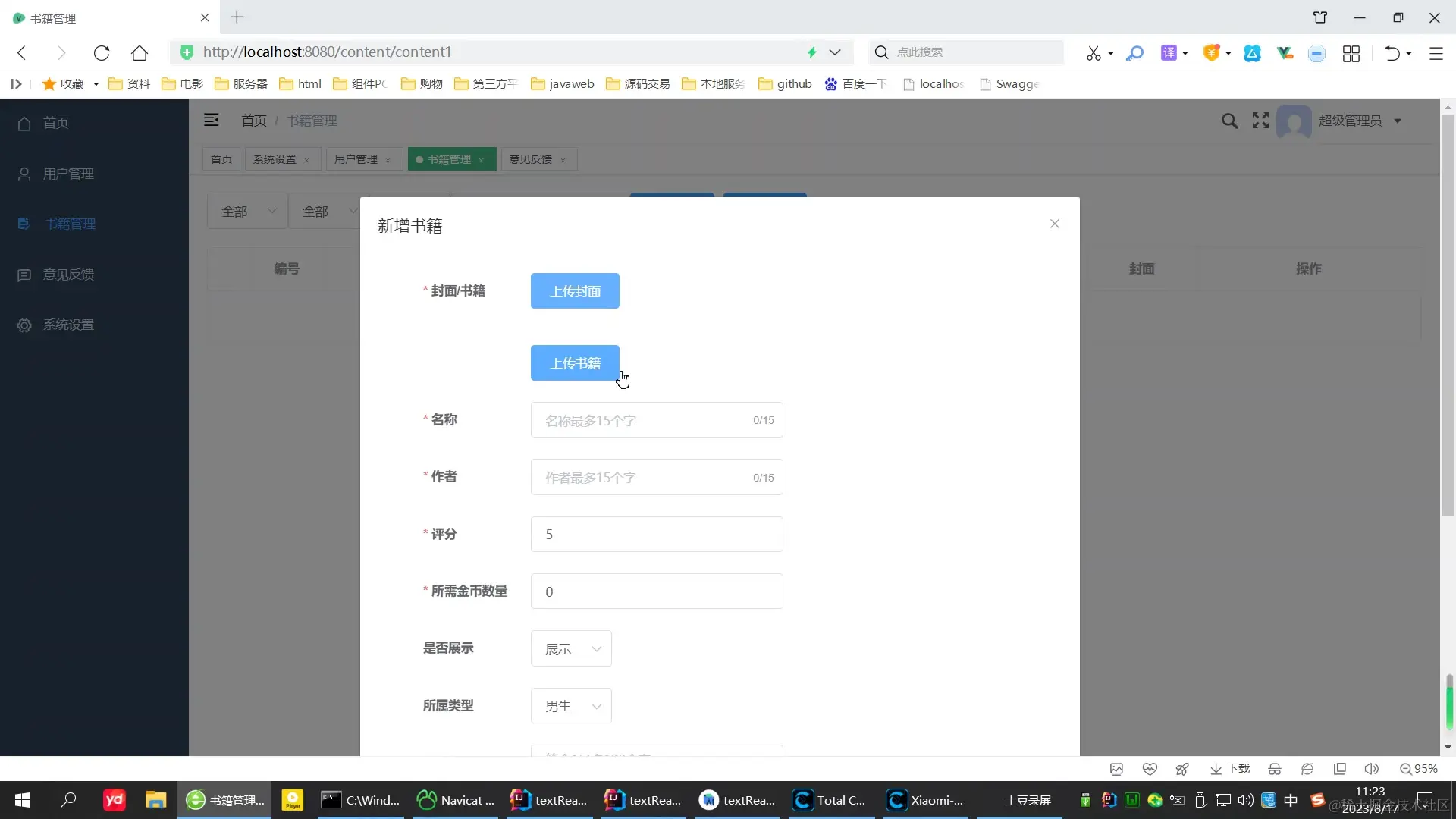Viewport: 1456px width, 819px height.
Task: Close the 新增书籍 dialog with X
Action: click(x=1054, y=224)
